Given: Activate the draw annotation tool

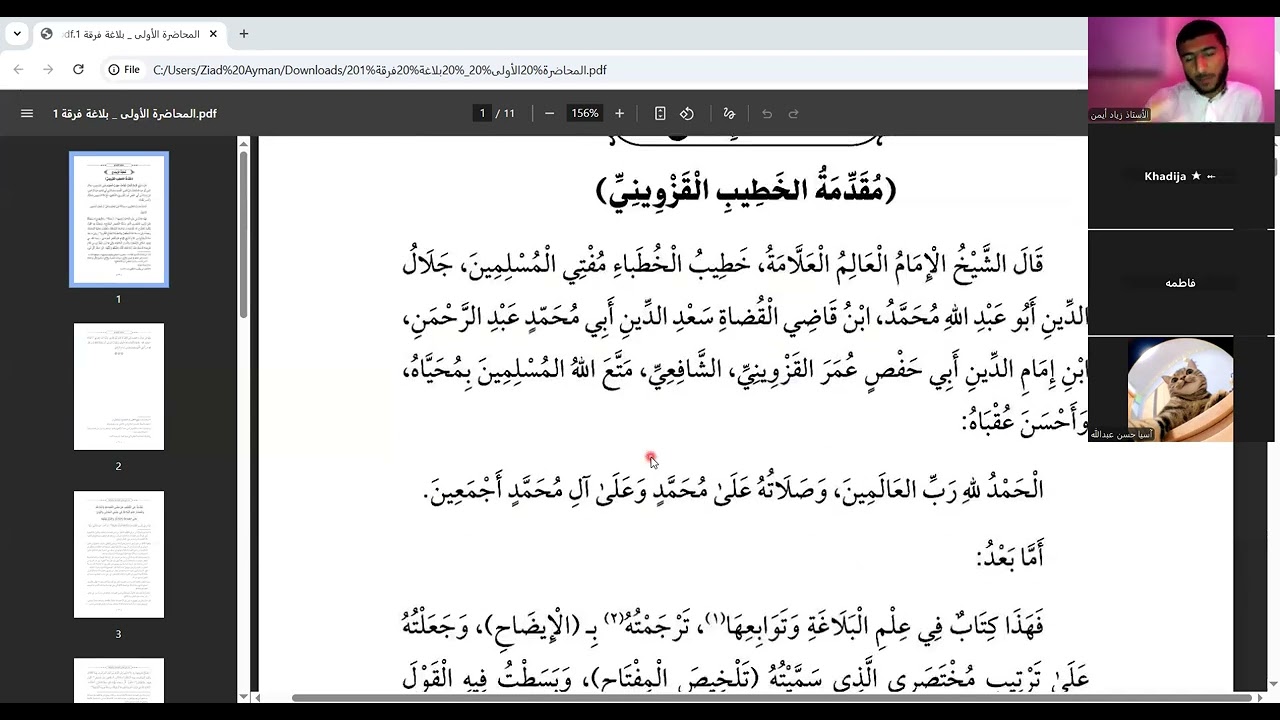Looking at the screenshot, I should click(x=729, y=114).
